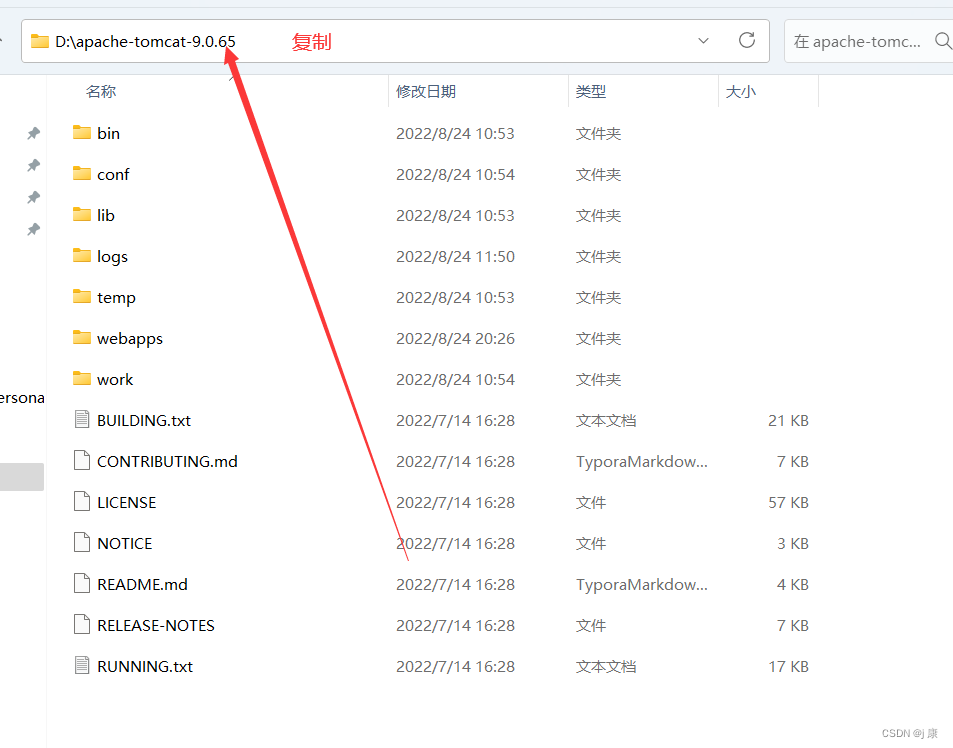Click the logs folder icon

coord(81,256)
